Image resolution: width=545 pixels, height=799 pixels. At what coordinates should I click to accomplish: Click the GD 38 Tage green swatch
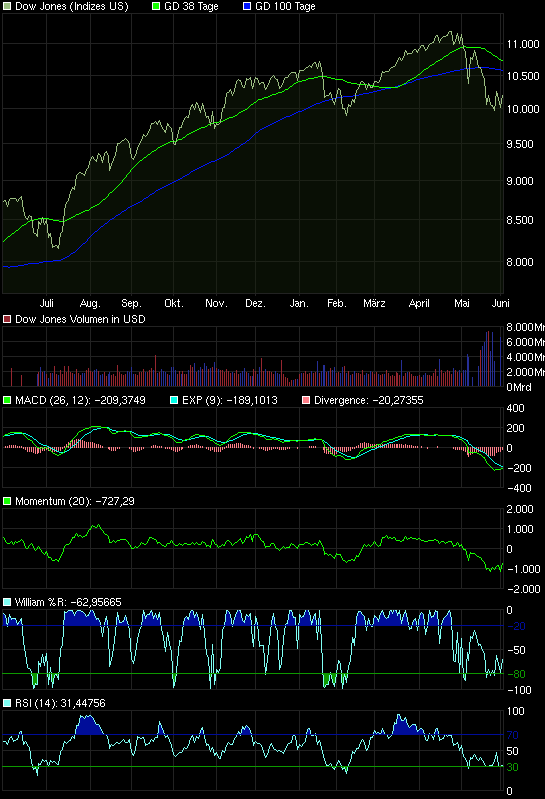(x=156, y=7)
